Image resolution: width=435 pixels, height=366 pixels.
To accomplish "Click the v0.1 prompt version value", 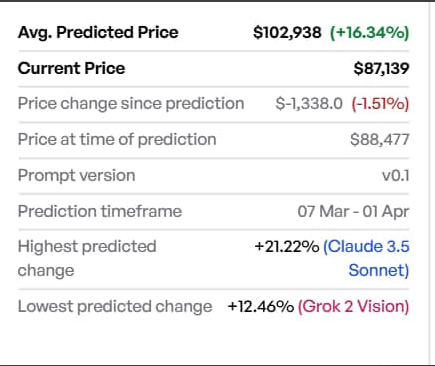I will [x=396, y=176].
